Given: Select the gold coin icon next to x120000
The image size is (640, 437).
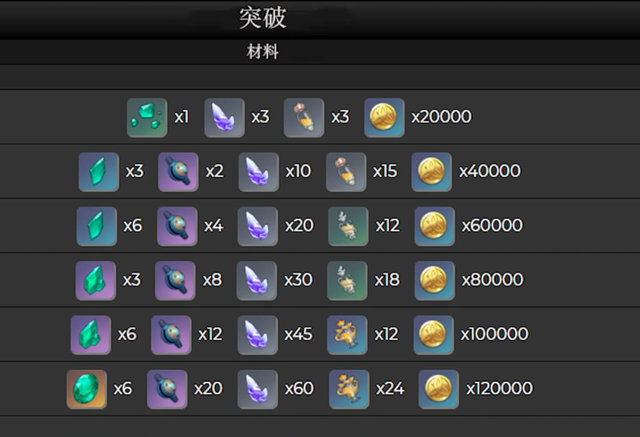Looking at the screenshot, I should (x=438, y=389).
